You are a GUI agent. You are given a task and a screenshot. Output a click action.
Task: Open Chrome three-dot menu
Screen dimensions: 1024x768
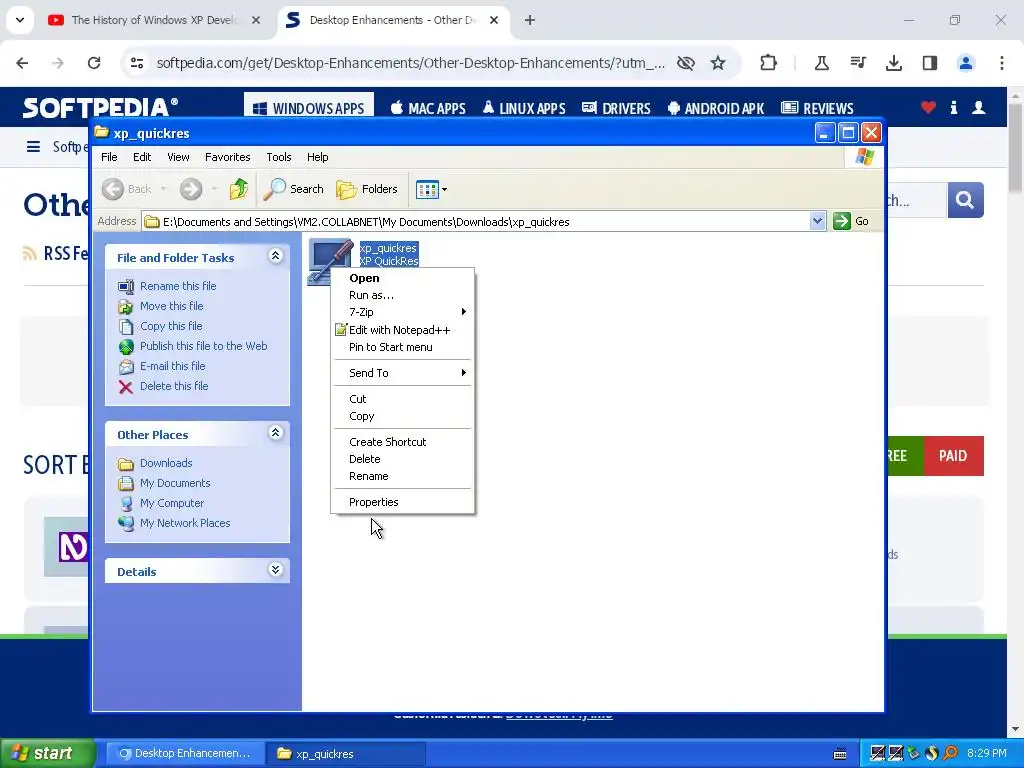point(1001,63)
